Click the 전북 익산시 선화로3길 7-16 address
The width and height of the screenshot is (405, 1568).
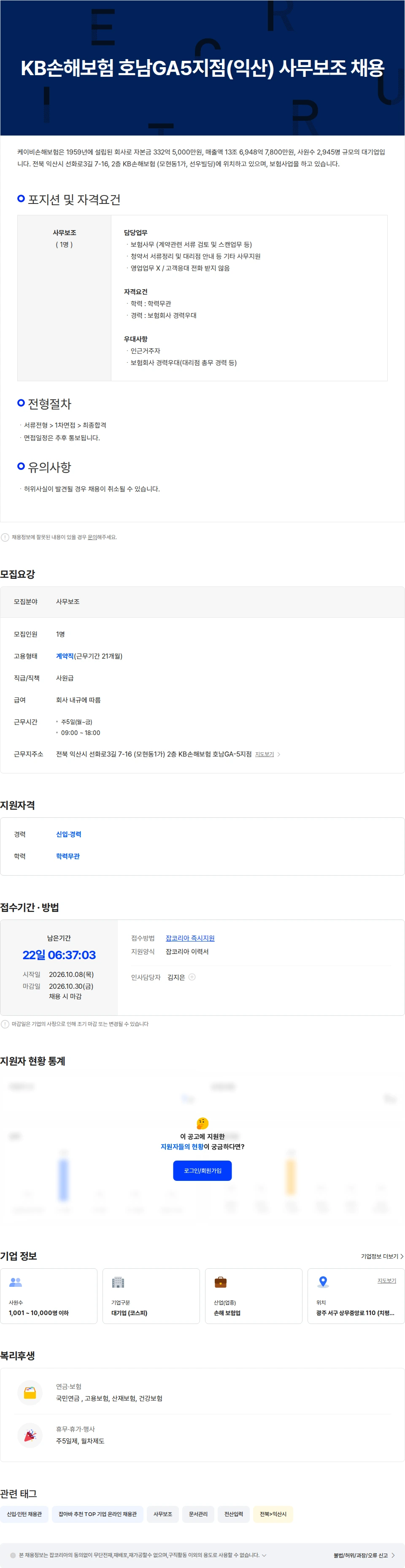tap(154, 754)
